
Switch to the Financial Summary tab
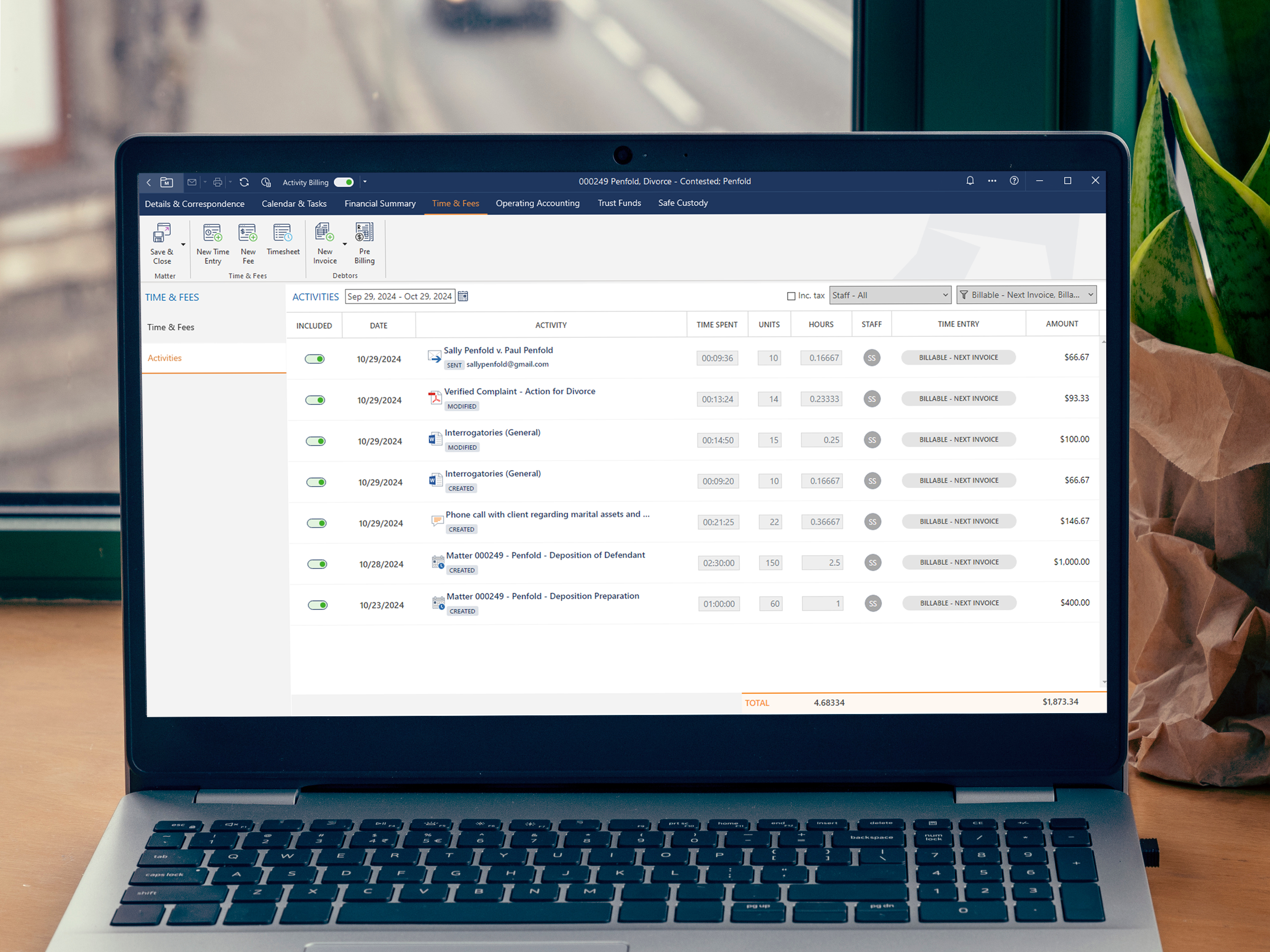tap(380, 203)
